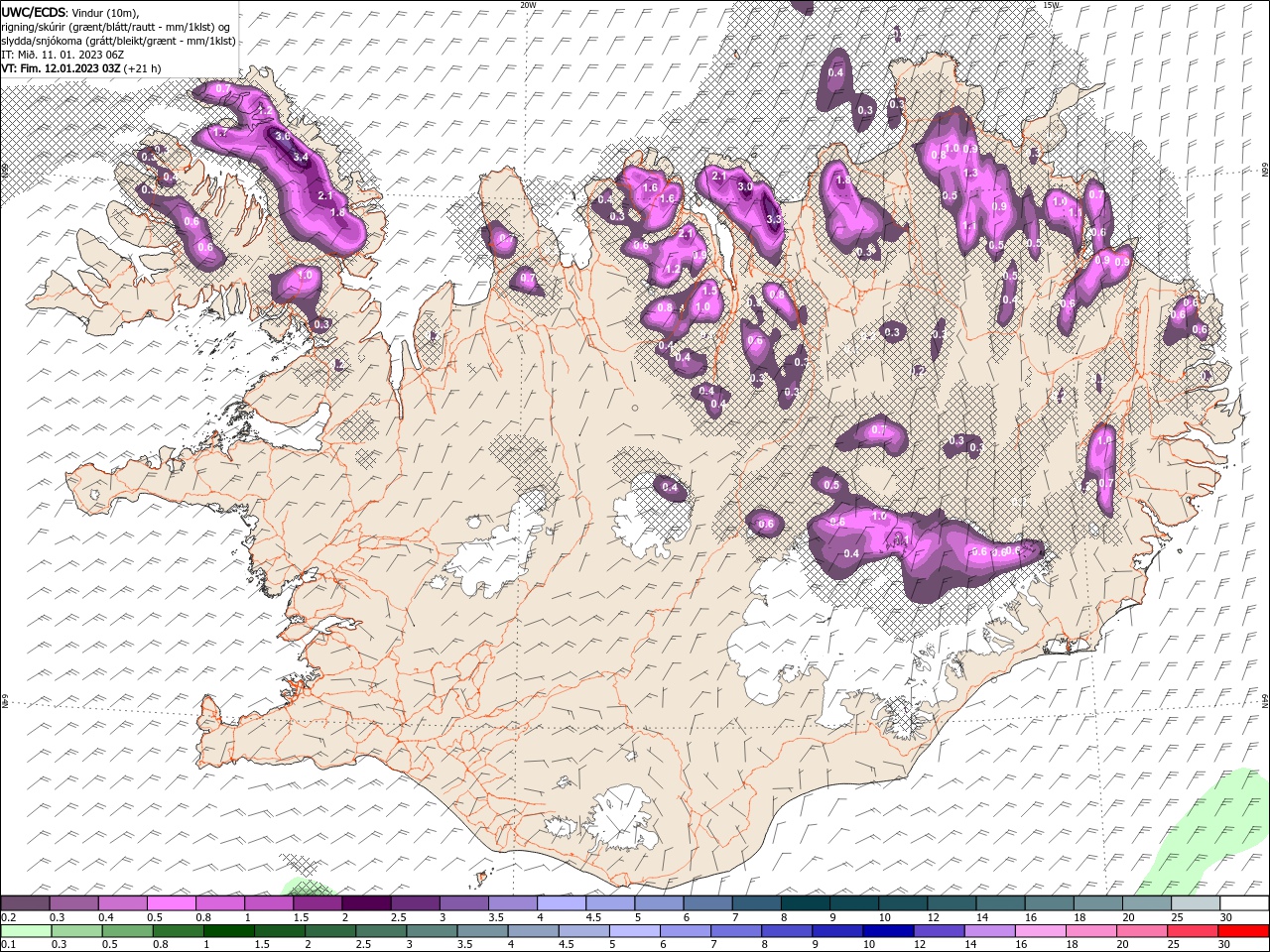
Task: Click the '3.4' snowfall value on the map
Action: click(x=302, y=157)
